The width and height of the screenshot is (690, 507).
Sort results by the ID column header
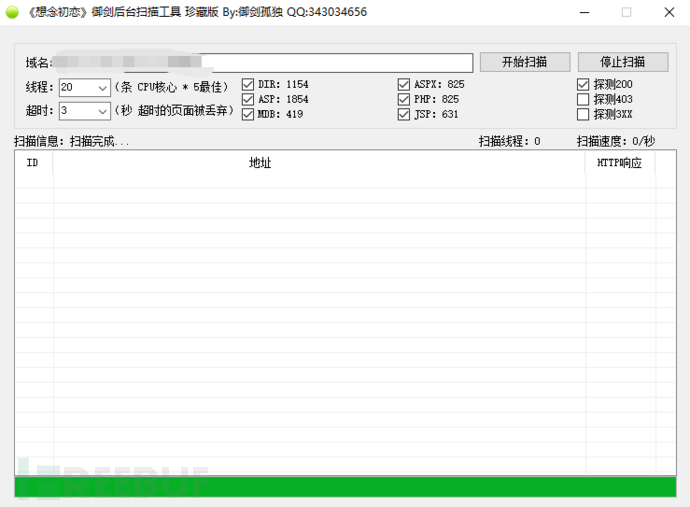(33, 163)
